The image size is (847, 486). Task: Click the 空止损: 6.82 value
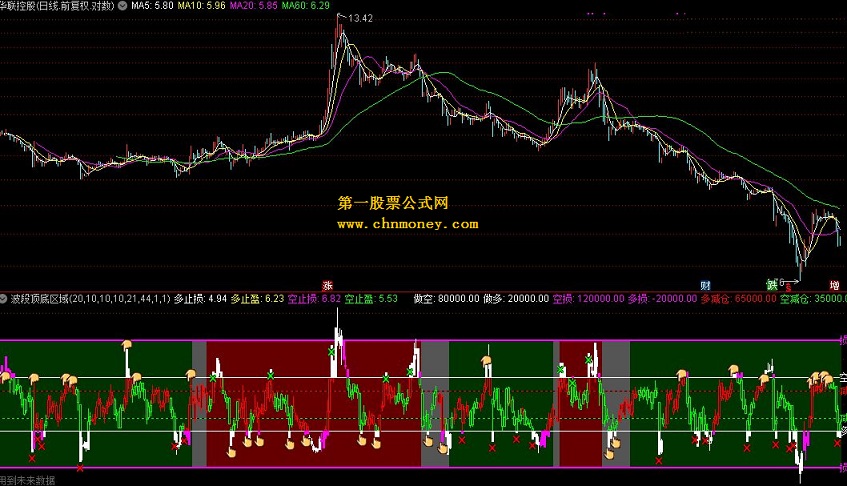314,299
